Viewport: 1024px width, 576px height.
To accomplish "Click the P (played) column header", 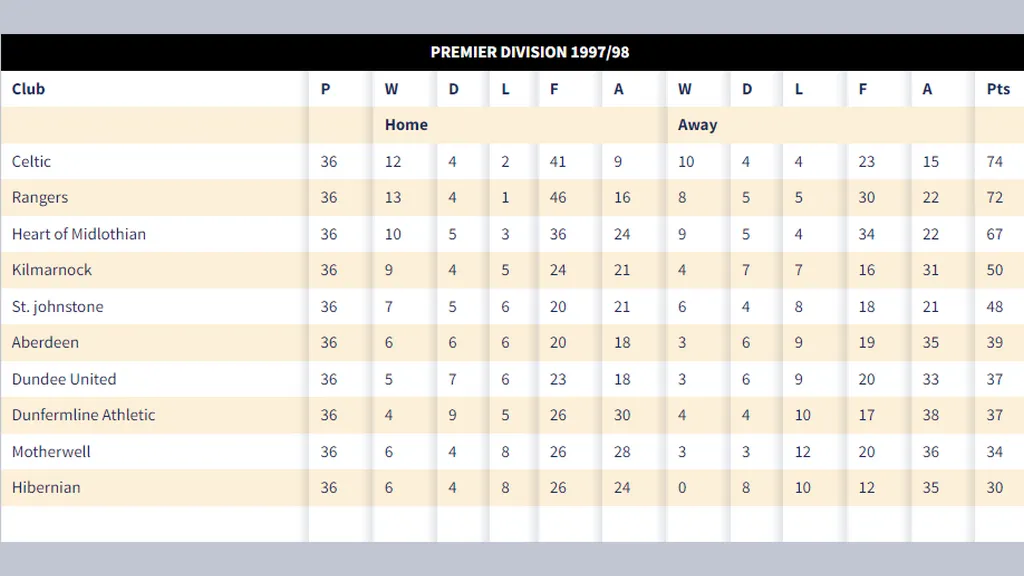I will [x=326, y=89].
